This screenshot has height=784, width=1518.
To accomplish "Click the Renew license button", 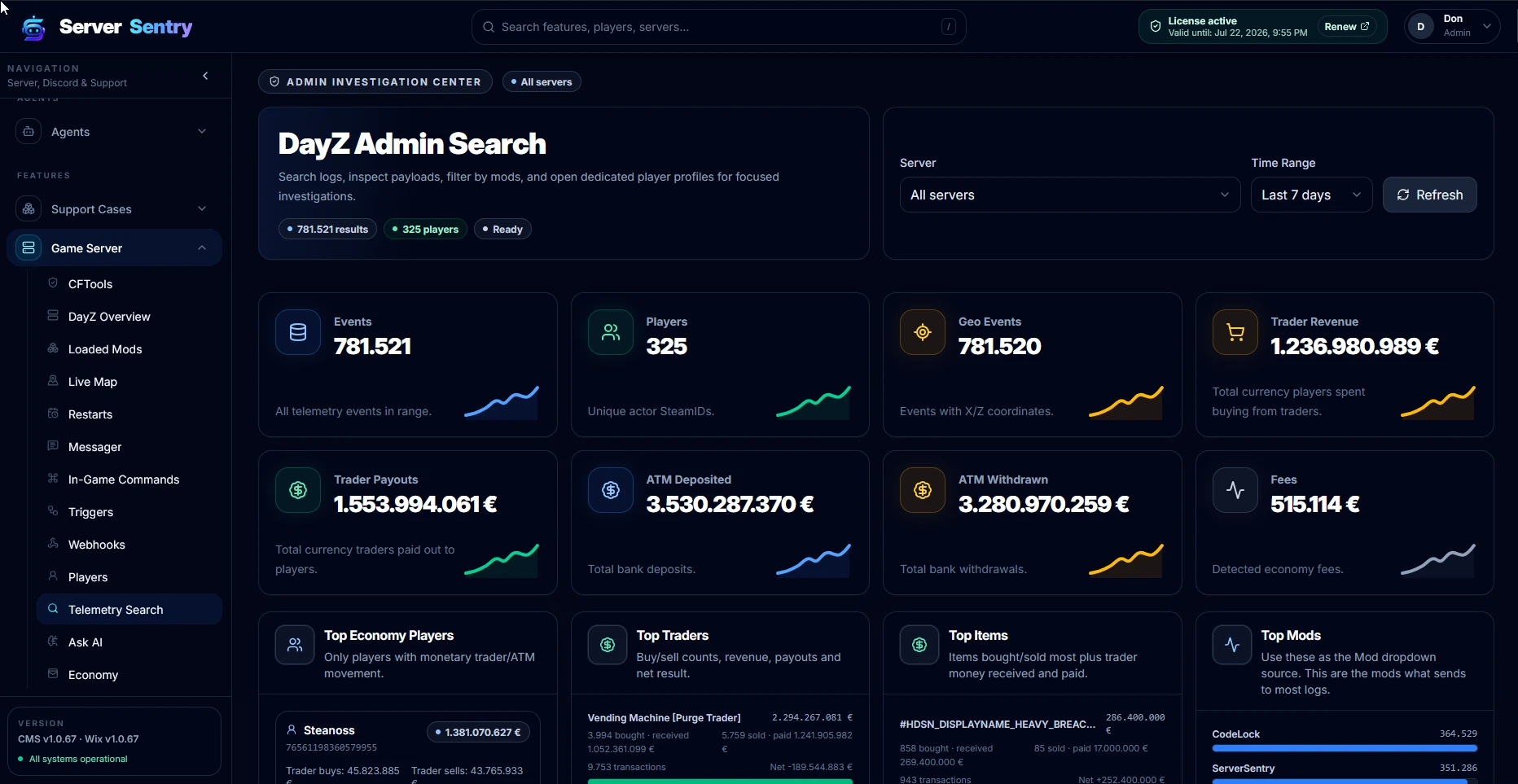I will 1347,27.
